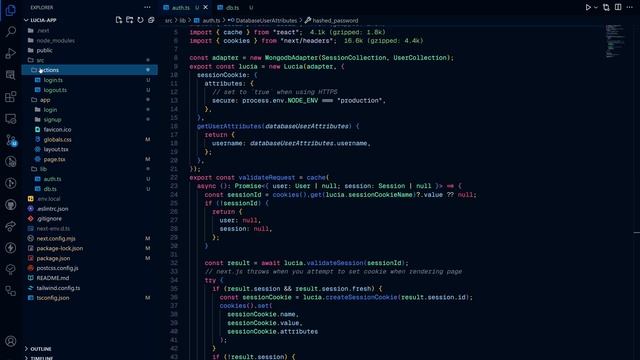This screenshot has width=640, height=360.
Task: Click line number 22 in gutter
Action: (174, 178)
